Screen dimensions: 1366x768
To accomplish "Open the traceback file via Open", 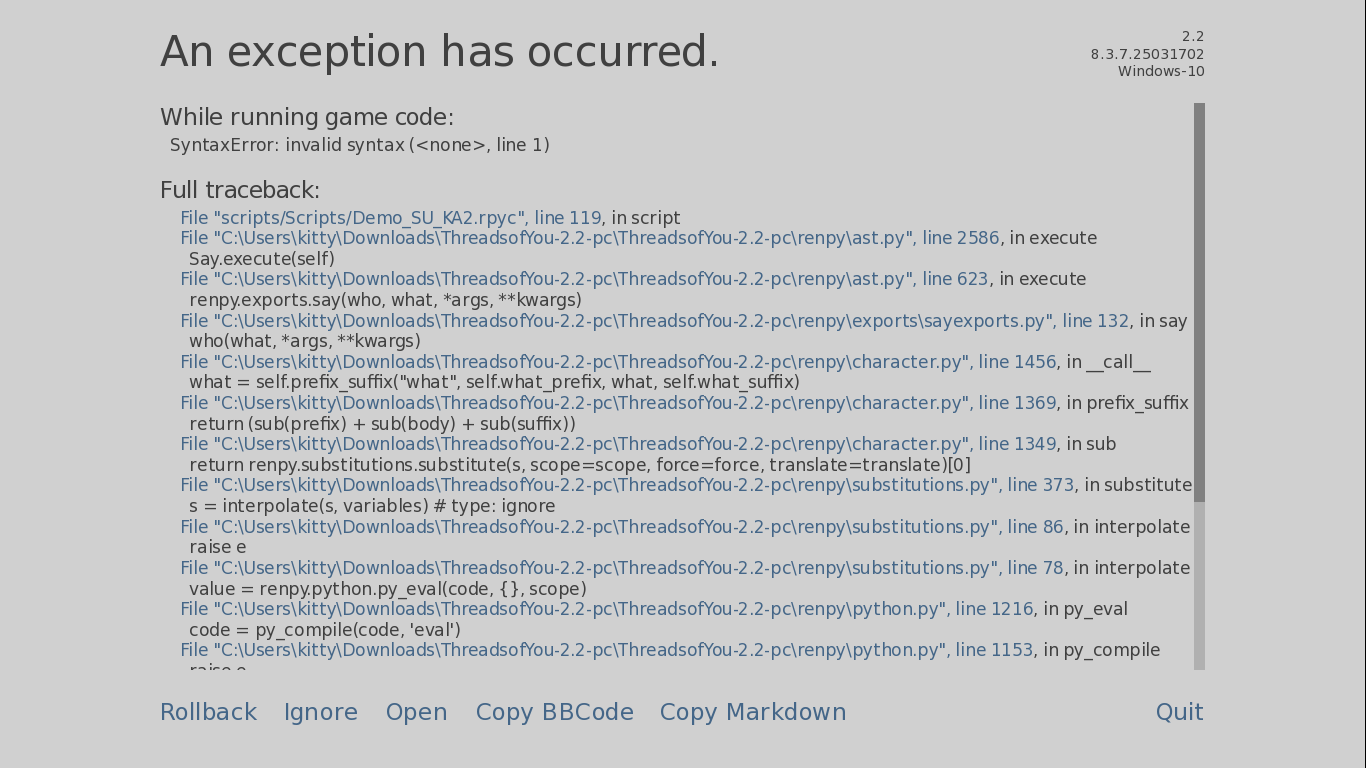I will [x=416, y=712].
